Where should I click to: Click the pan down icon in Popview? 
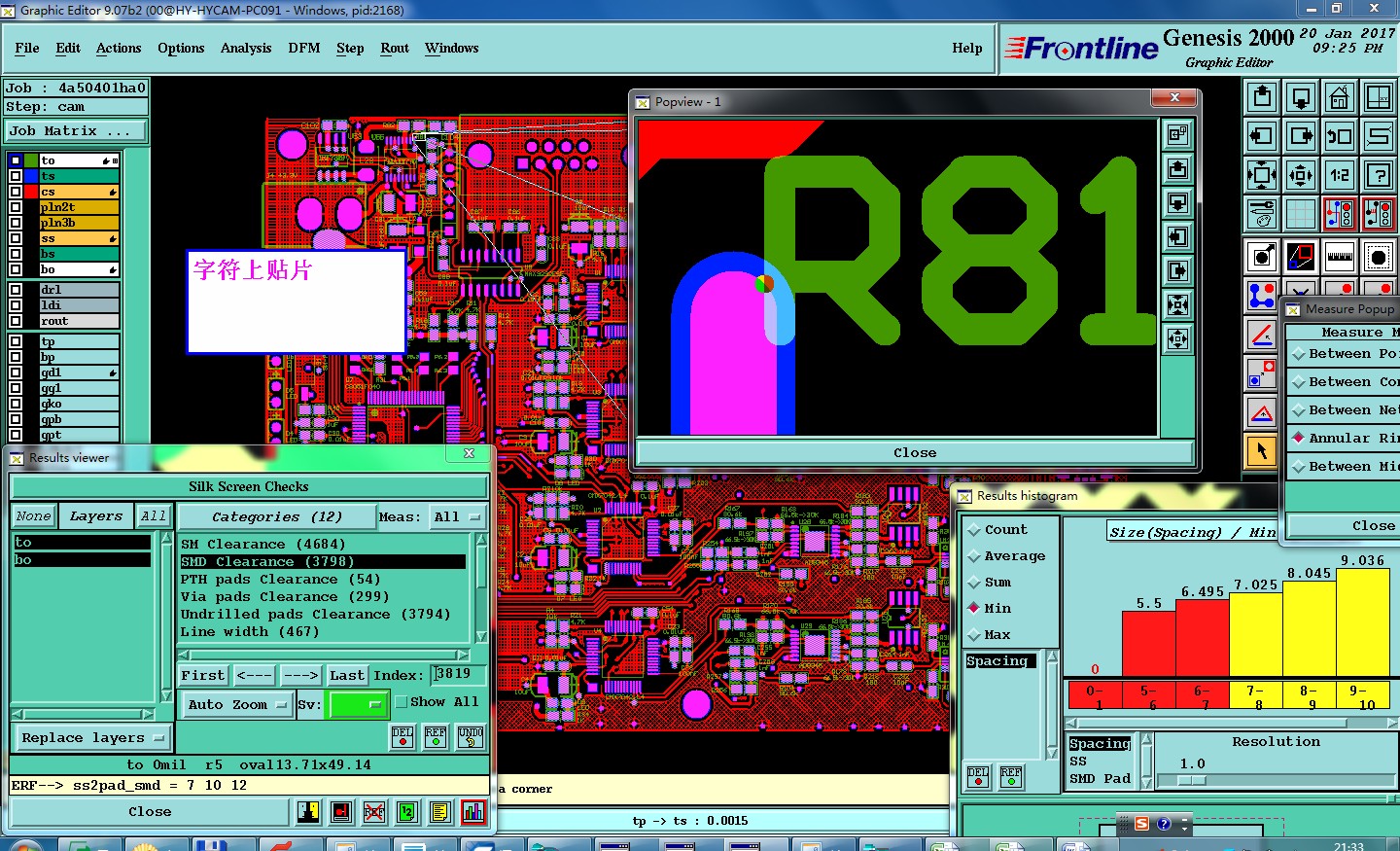(x=1177, y=203)
